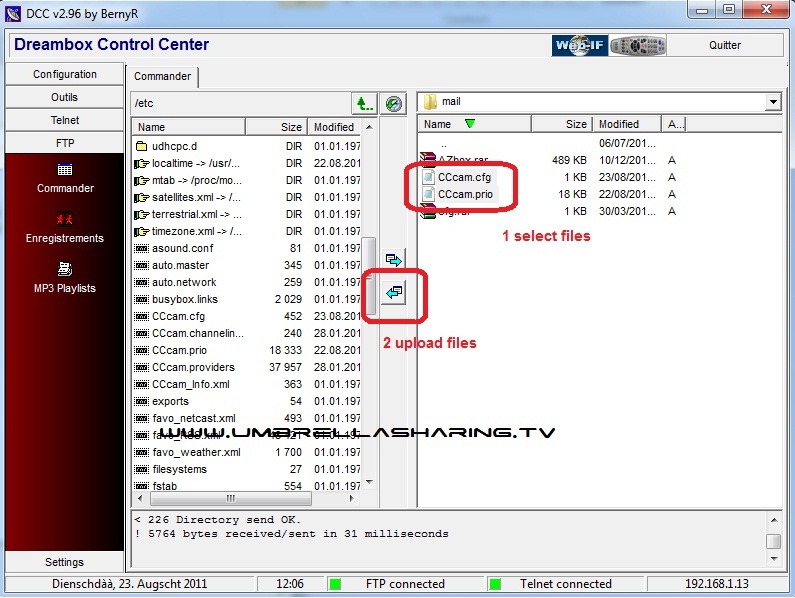
Task: Open the FTP section
Action: point(64,144)
